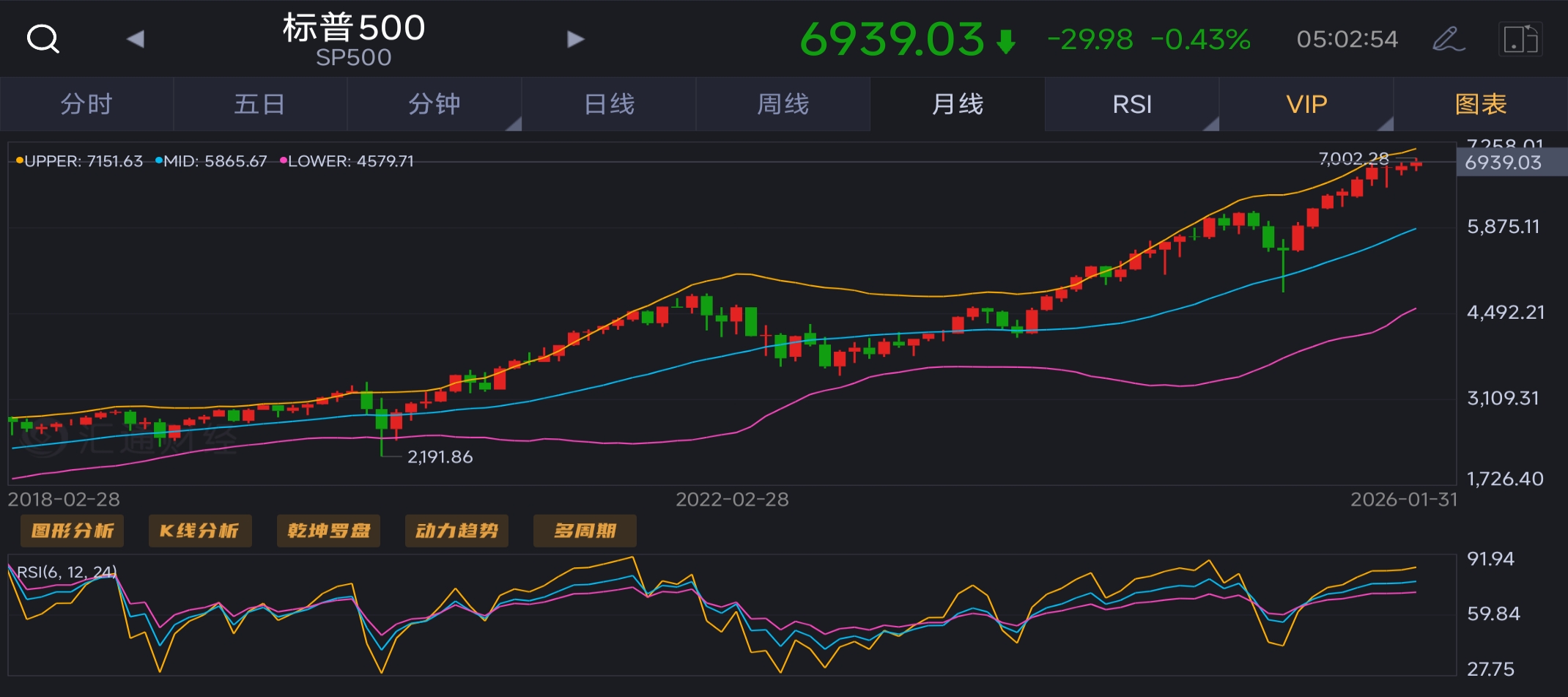Switch to the 日线 tab
This screenshot has width=1568, height=697.
(x=609, y=104)
